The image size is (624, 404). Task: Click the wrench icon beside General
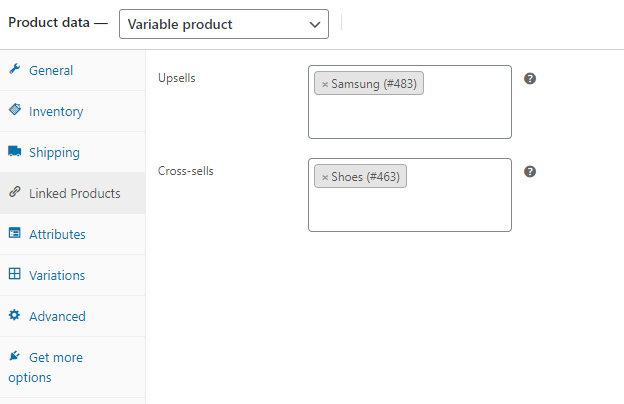[14, 70]
